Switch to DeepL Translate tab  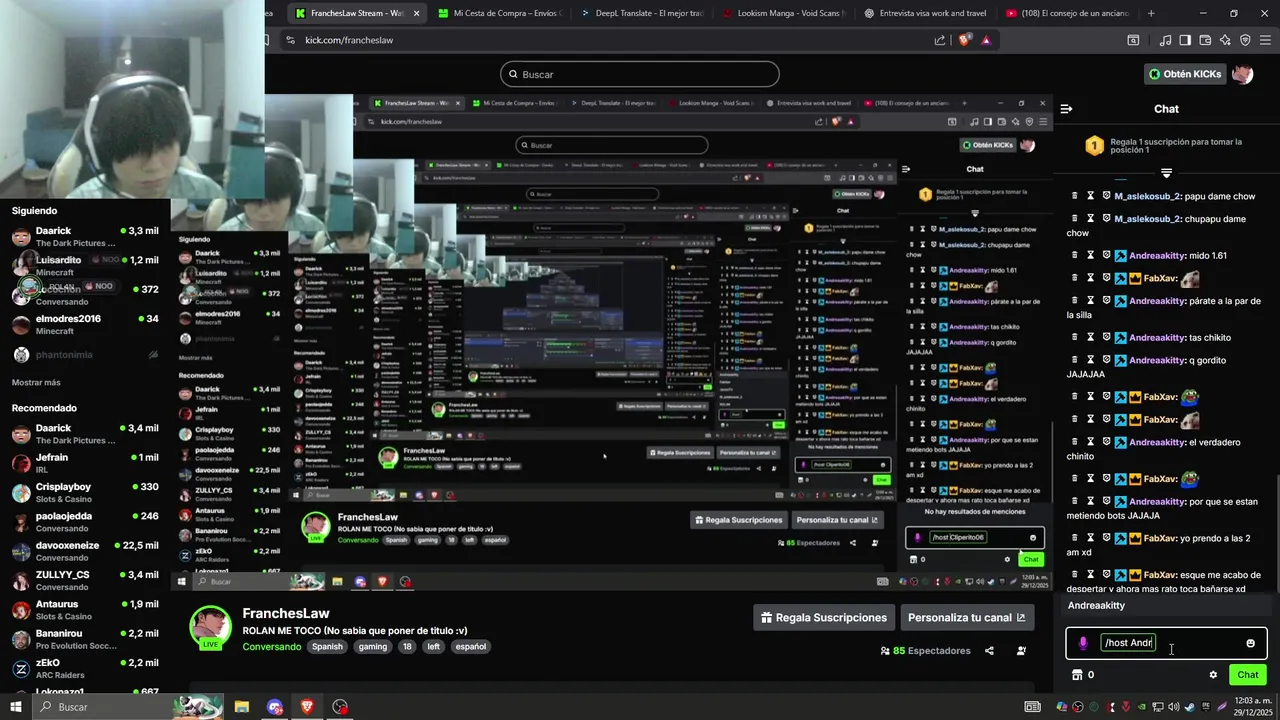click(642, 13)
